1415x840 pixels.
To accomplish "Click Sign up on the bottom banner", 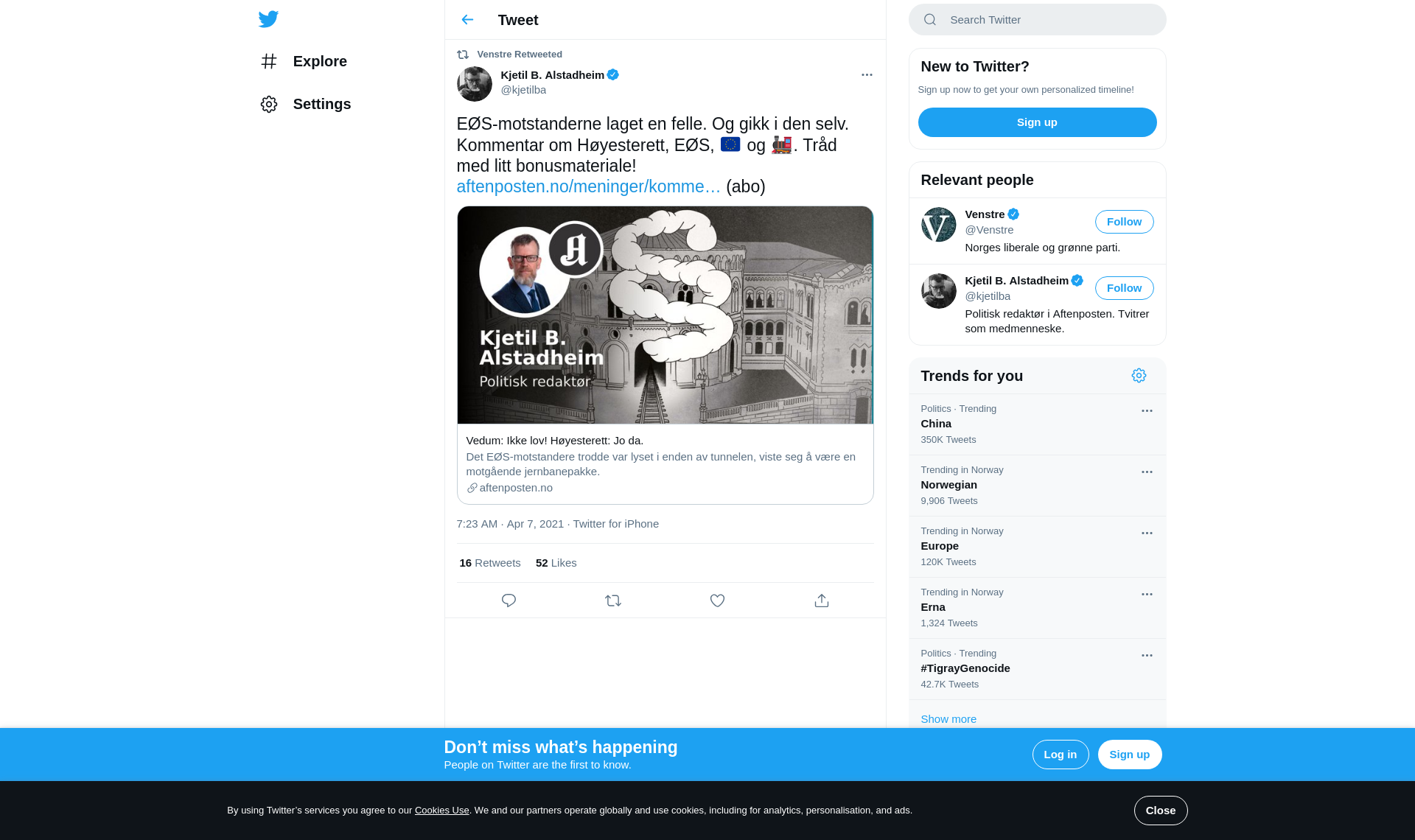I will point(1129,755).
